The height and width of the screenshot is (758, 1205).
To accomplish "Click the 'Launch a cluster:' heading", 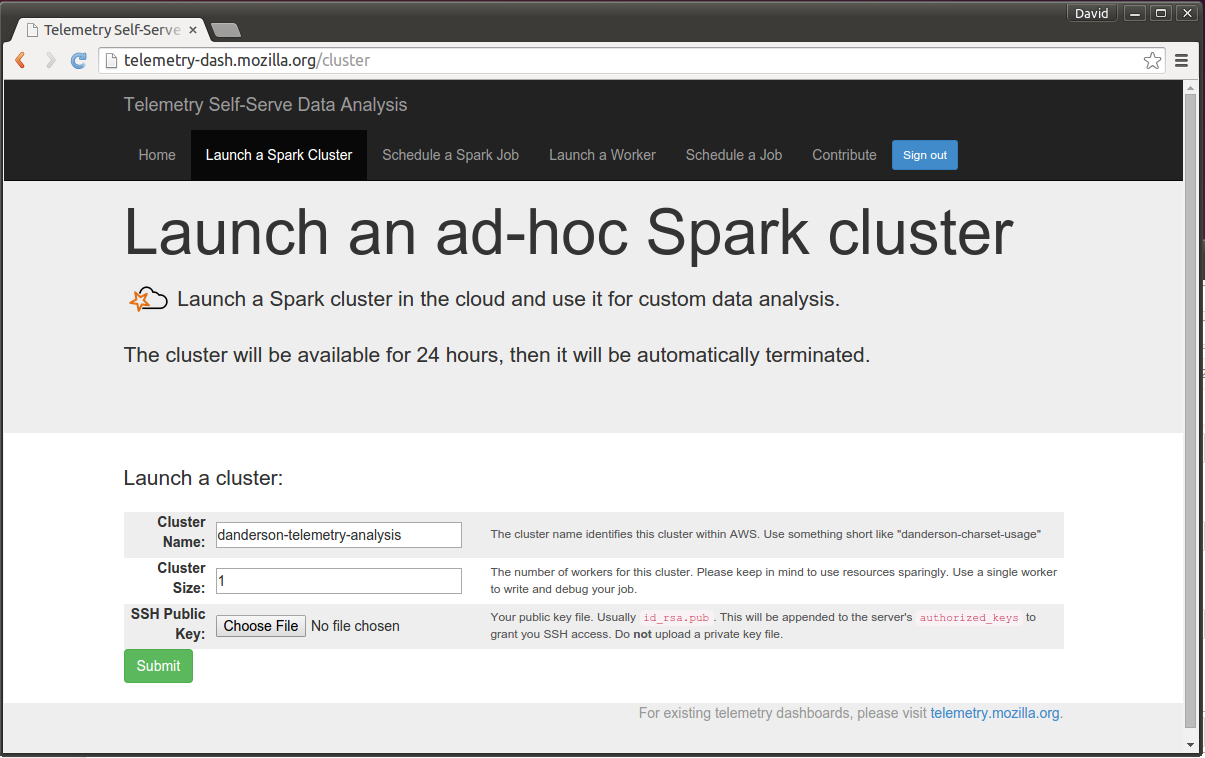I will tap(204, 478).
